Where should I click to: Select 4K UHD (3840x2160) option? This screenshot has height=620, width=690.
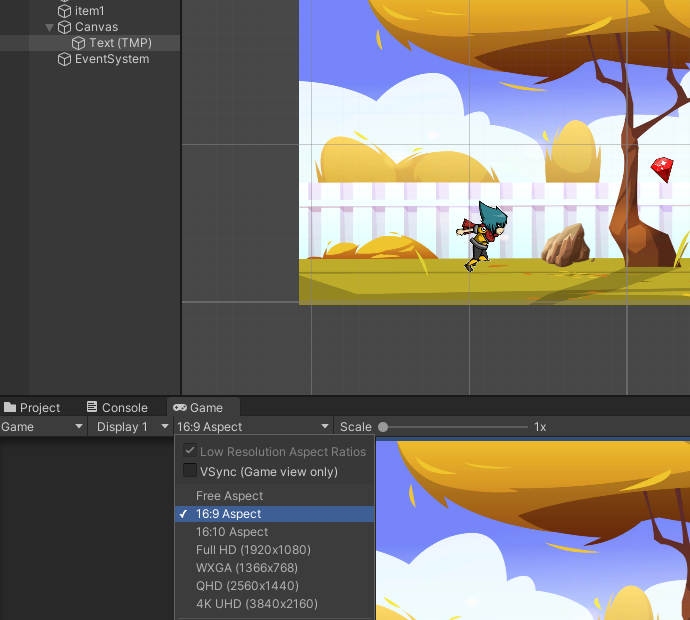coord(258,604)
